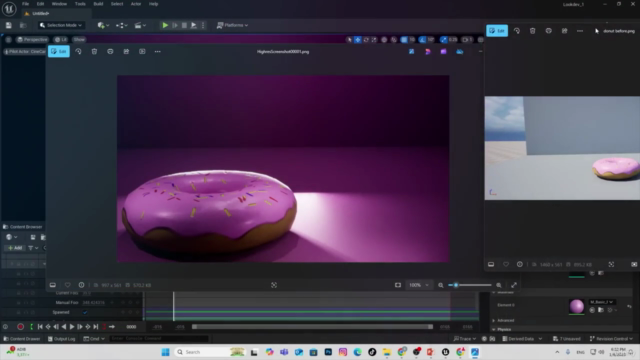This screenshot has height=360, width=640.
Task: Favorite the donut before.png image
Action: [x=506, y=264]
